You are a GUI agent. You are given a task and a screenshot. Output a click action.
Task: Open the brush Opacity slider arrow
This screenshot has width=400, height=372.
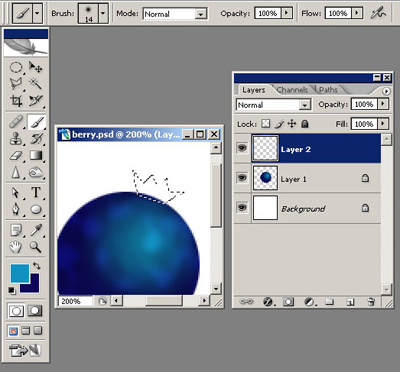[x=286, y=13]
